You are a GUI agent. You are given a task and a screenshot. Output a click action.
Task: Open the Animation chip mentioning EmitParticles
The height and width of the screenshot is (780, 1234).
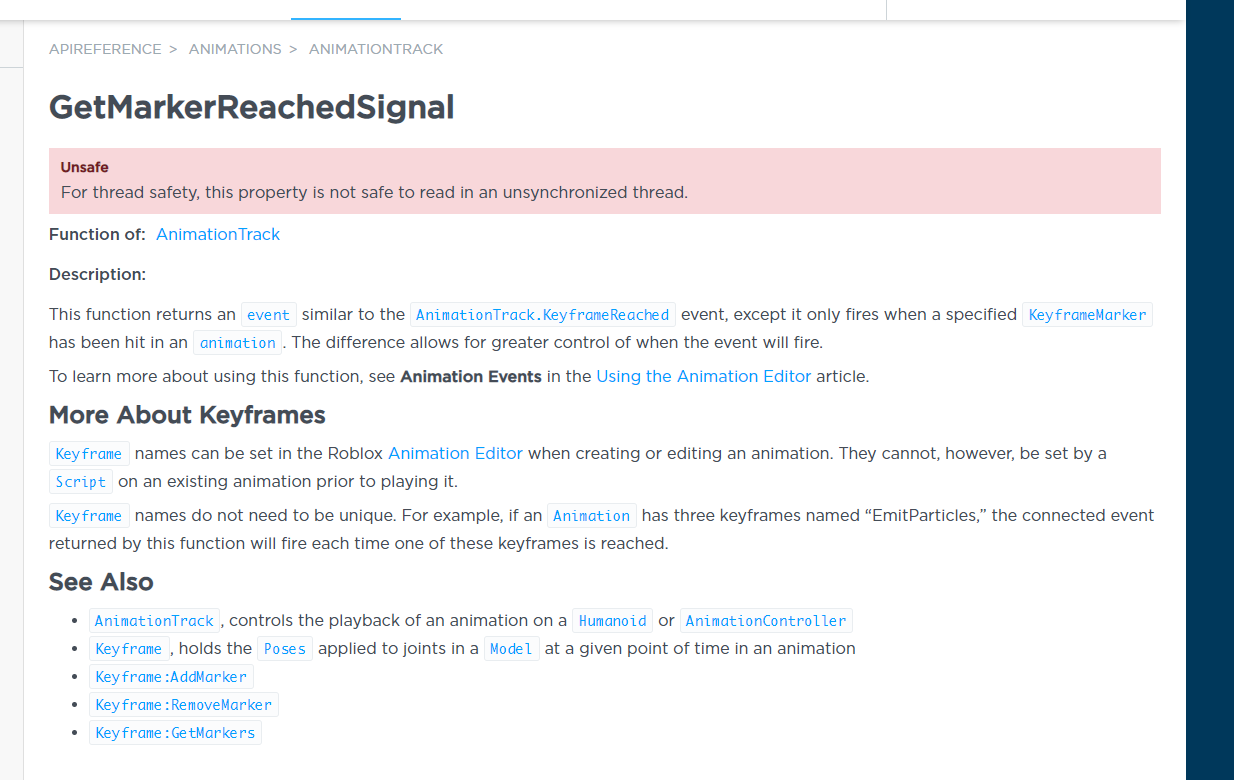click(x=591, y=515)
